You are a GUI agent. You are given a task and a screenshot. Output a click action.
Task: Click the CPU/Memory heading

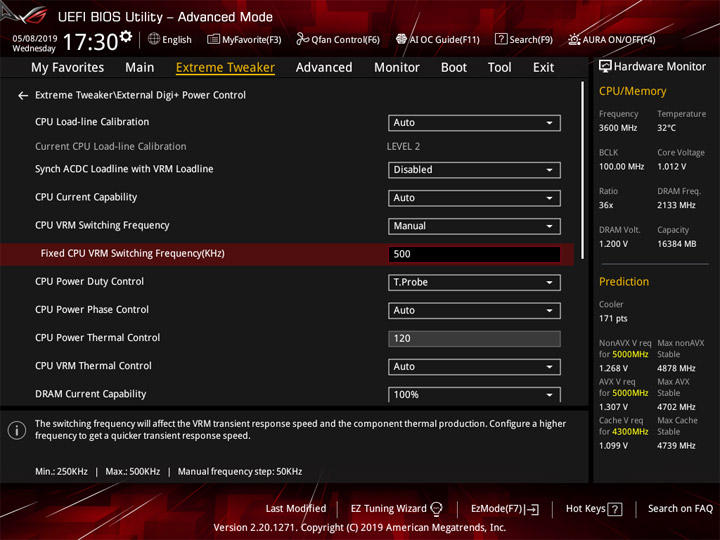coord(632,91)
